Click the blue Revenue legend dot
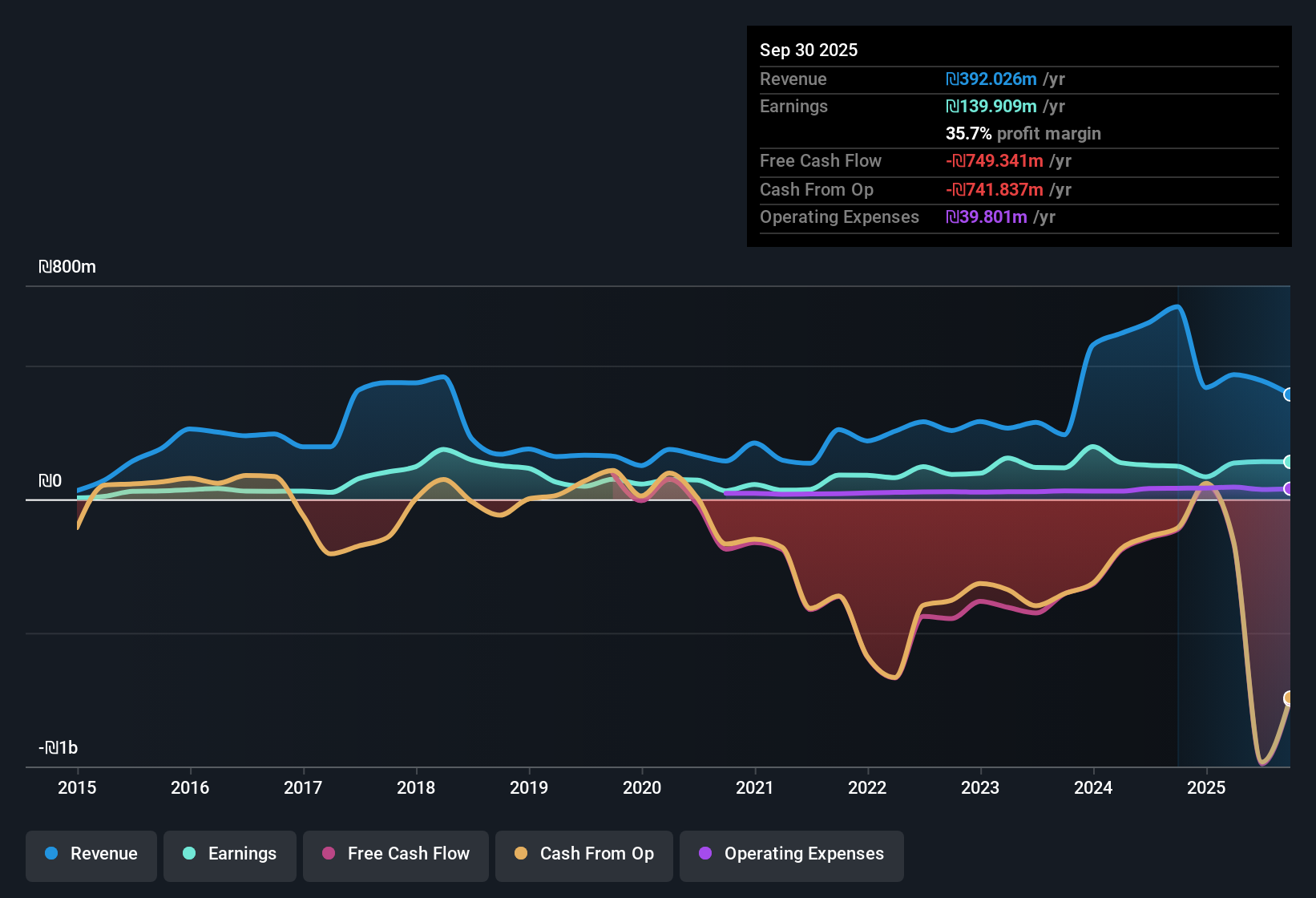 [x=50, y=854]
